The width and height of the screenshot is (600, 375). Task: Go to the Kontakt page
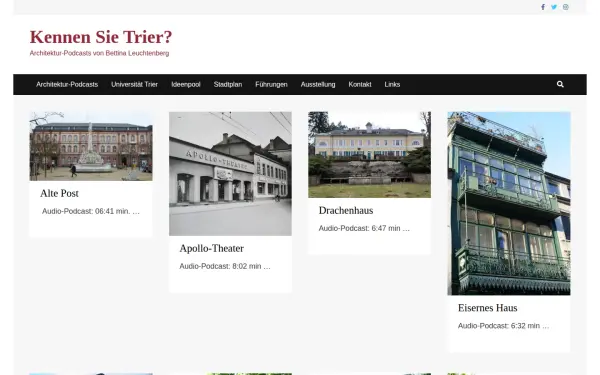tap(360, 85)
